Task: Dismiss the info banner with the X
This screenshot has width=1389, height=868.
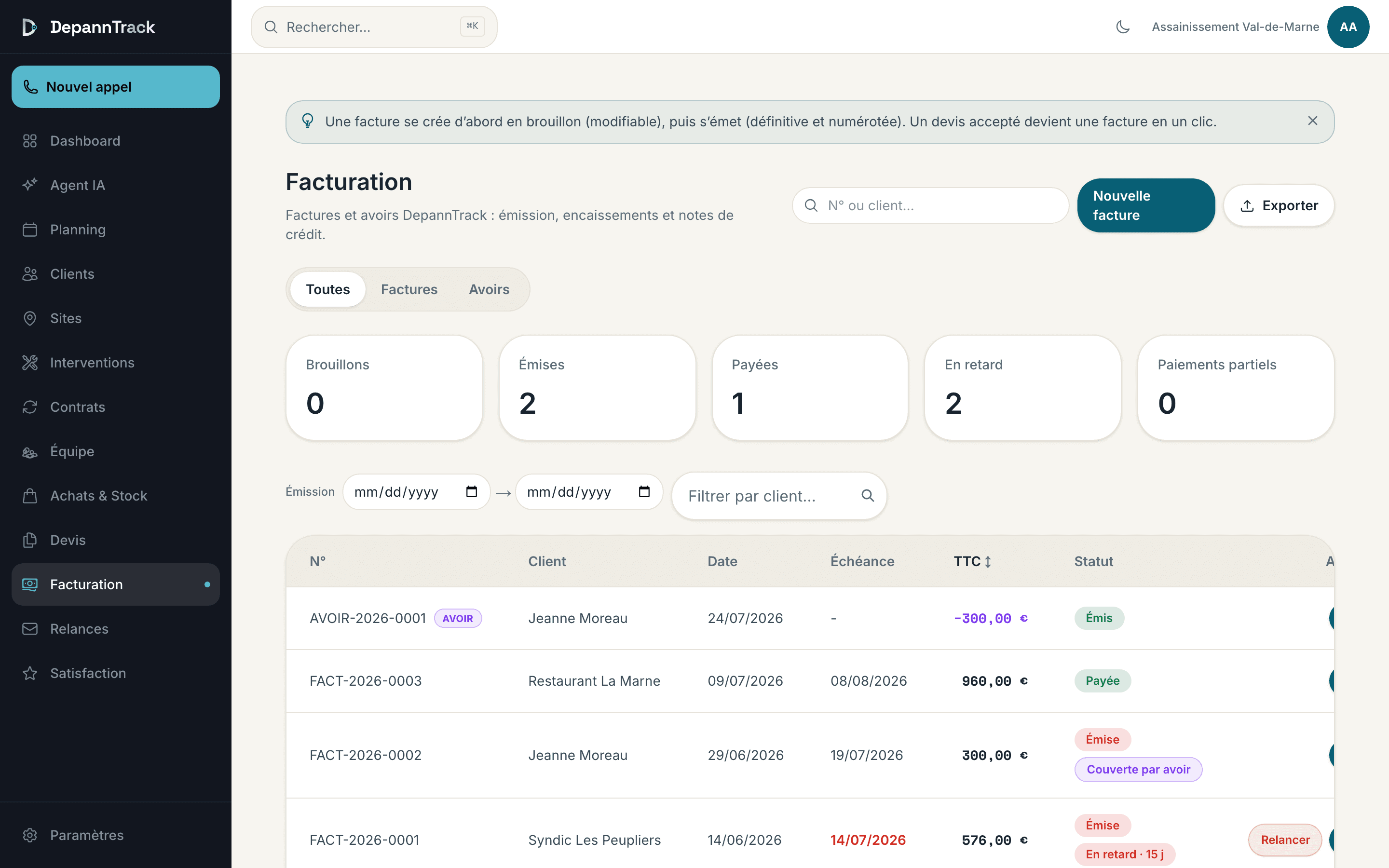Action: click(1313, 121)
